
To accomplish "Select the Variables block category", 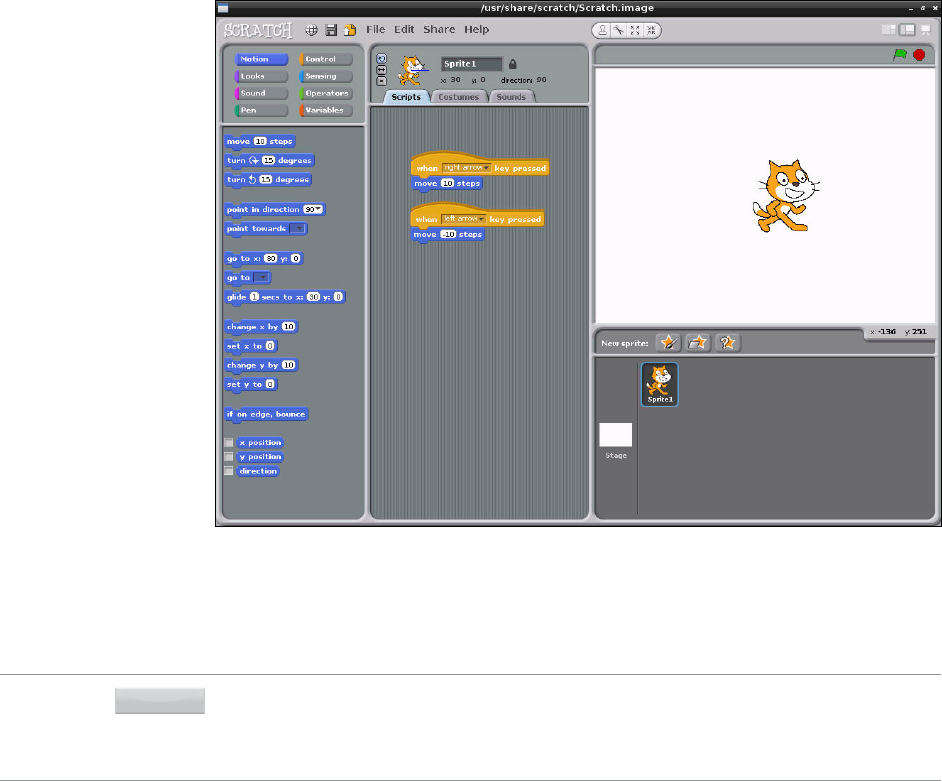I will [326, 110].
